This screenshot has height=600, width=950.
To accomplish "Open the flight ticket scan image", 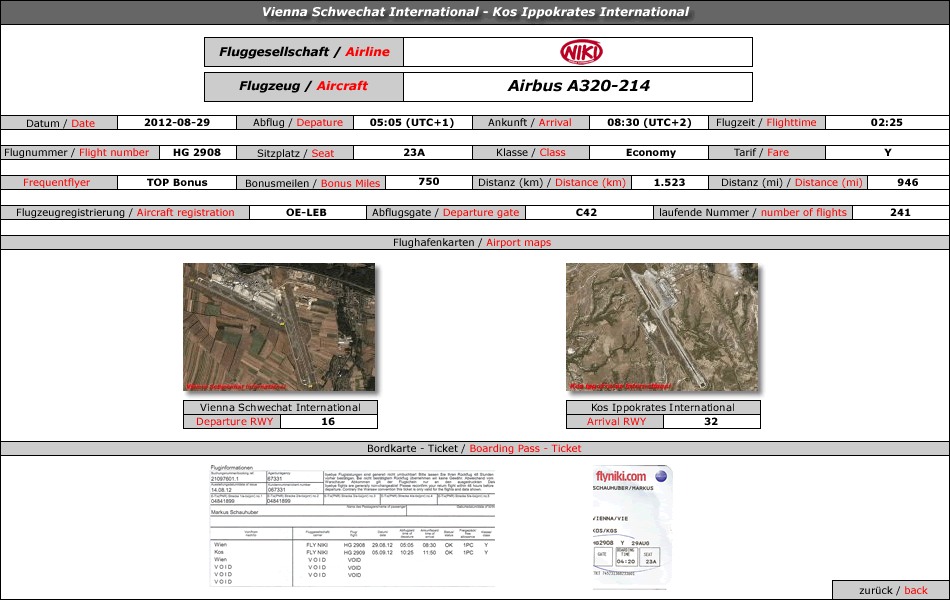I will click(352, 525).
